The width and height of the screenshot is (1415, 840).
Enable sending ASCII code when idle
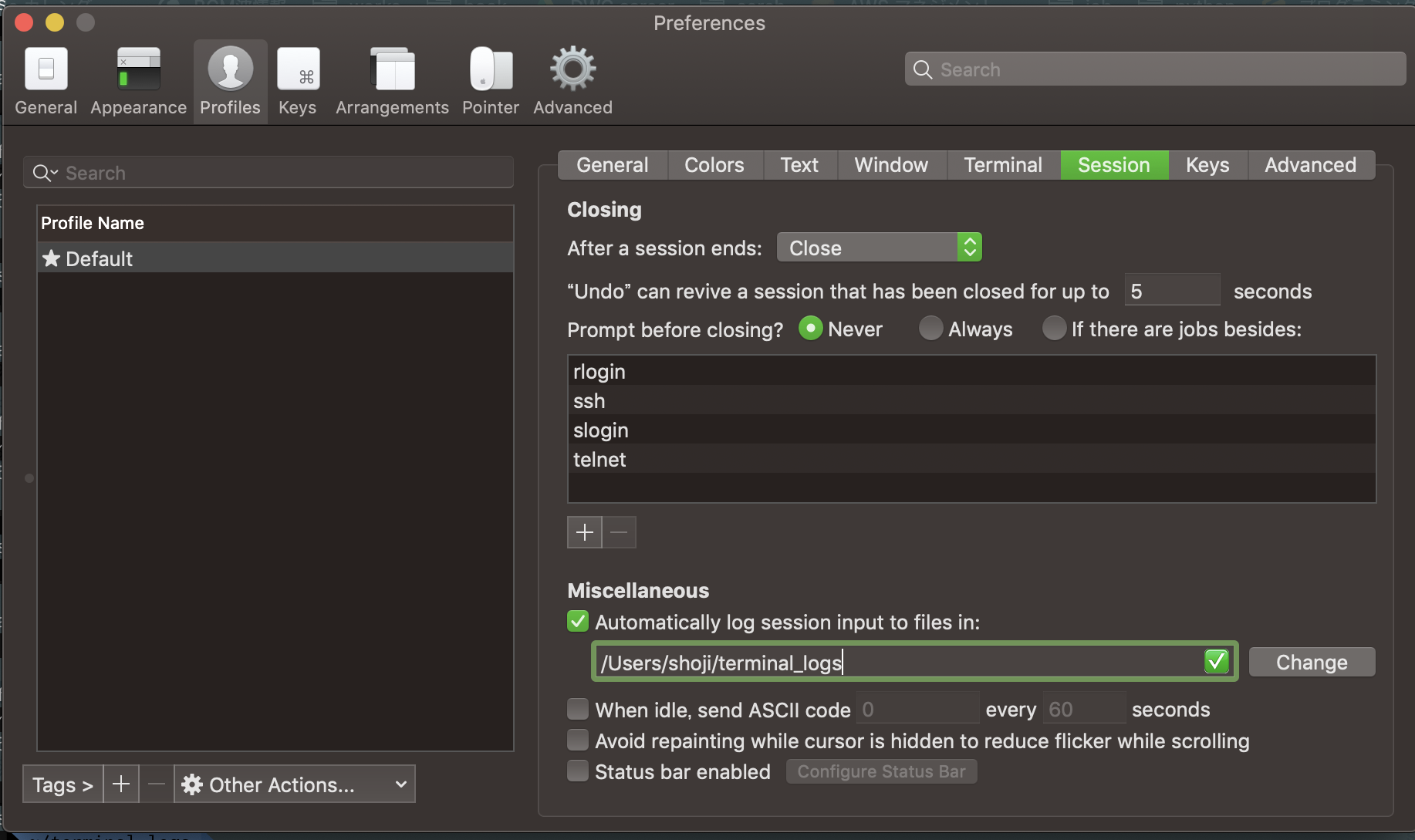[578, 709]
